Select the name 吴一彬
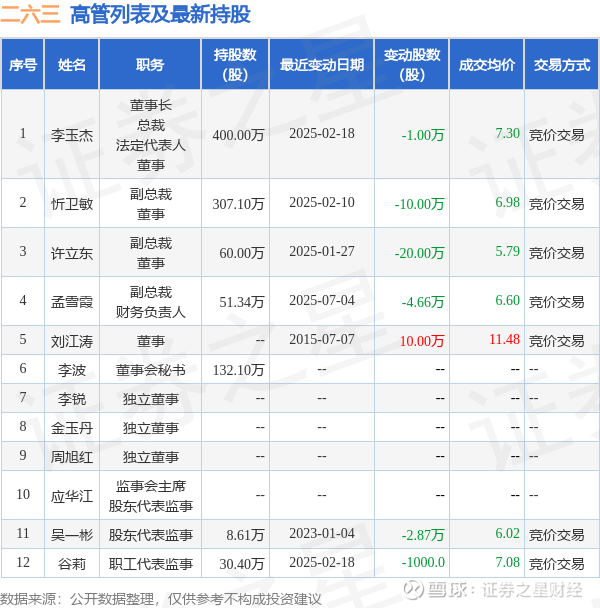 coord(72,535)
